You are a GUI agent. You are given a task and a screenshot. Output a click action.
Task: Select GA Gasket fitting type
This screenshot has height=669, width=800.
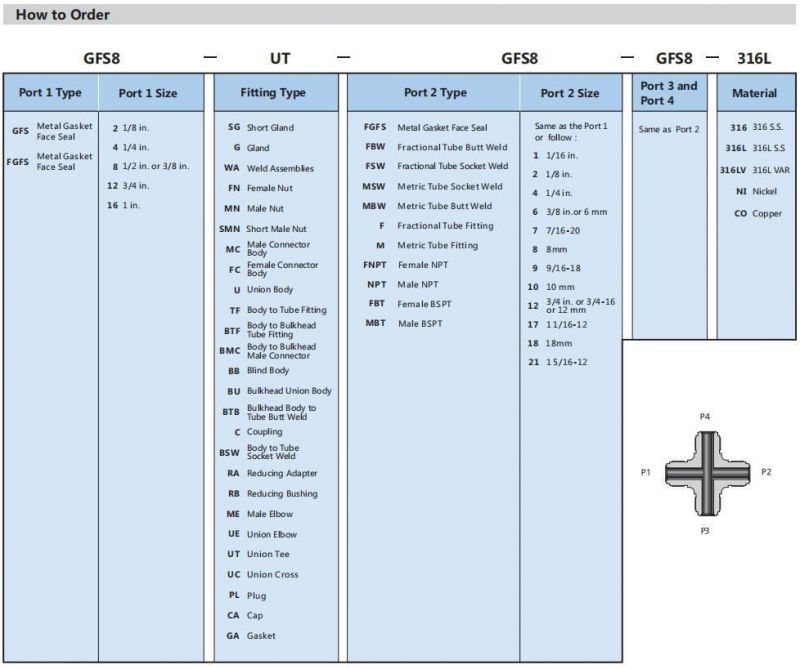coord(251,636)
